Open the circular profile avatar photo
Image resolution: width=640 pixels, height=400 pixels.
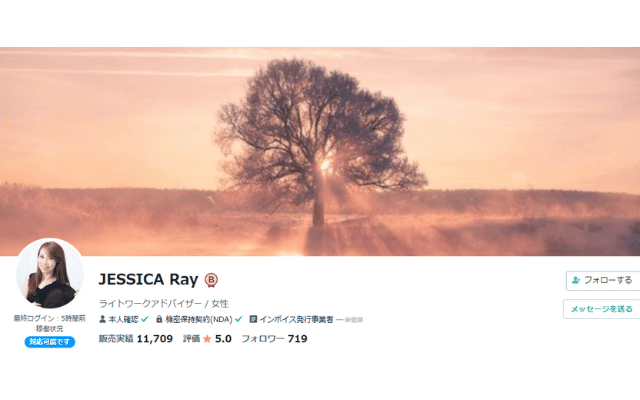click(50, 273)
